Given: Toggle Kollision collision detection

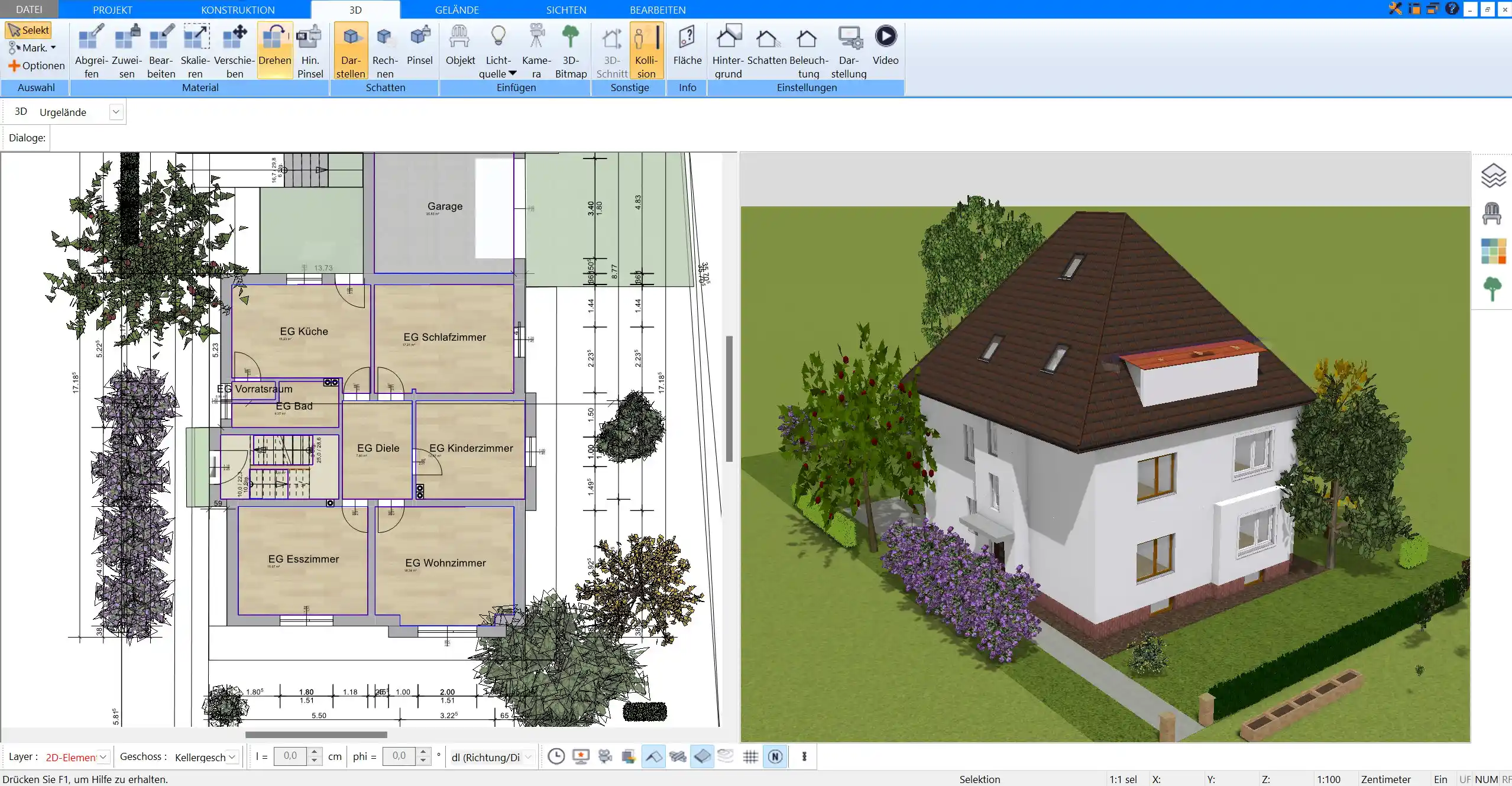Looking at the screenshot, I should [x=646, y=51].
